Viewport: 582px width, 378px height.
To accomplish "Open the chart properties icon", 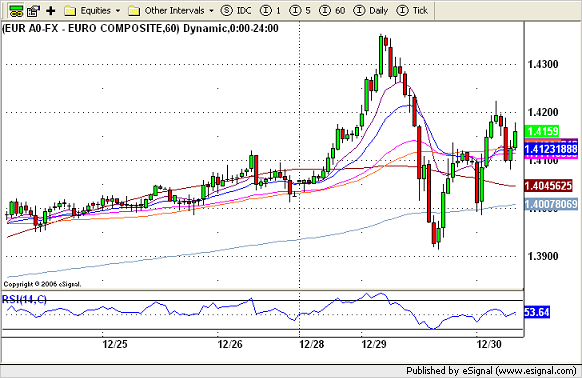I will 34,11.
